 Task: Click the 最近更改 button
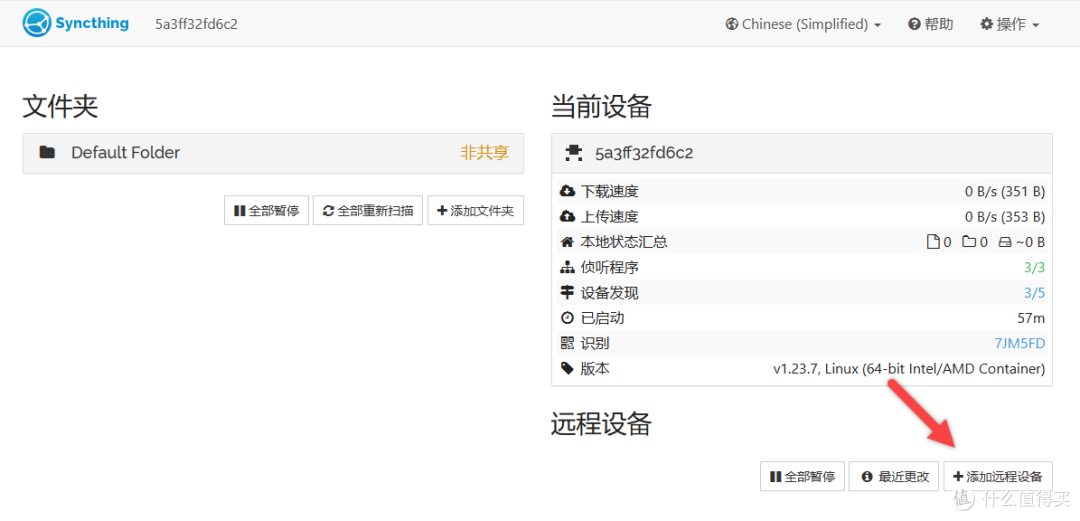pyautogui.click(x=894, y=476)
